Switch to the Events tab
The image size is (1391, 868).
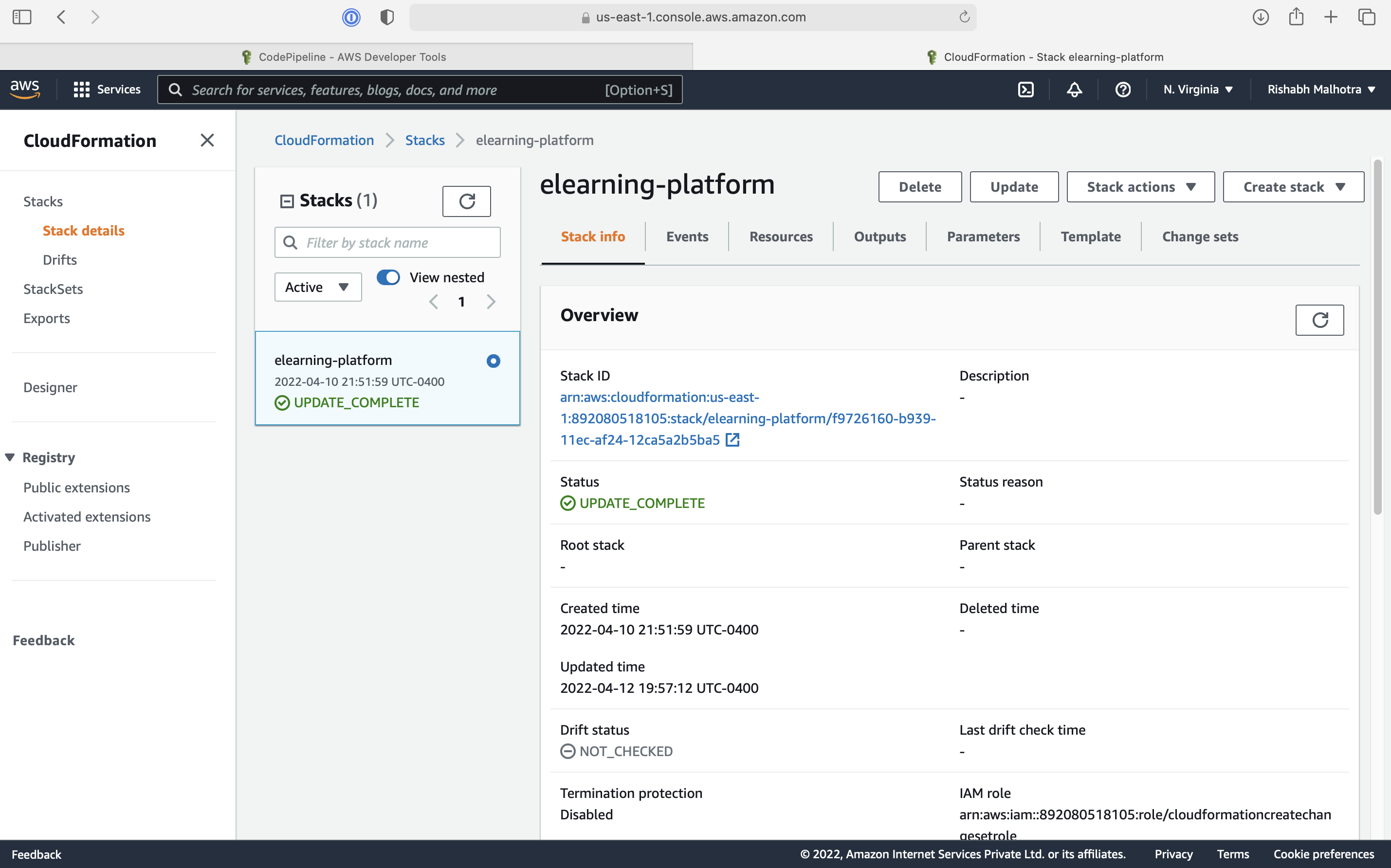pyautogui.click(x=687, y=236)
